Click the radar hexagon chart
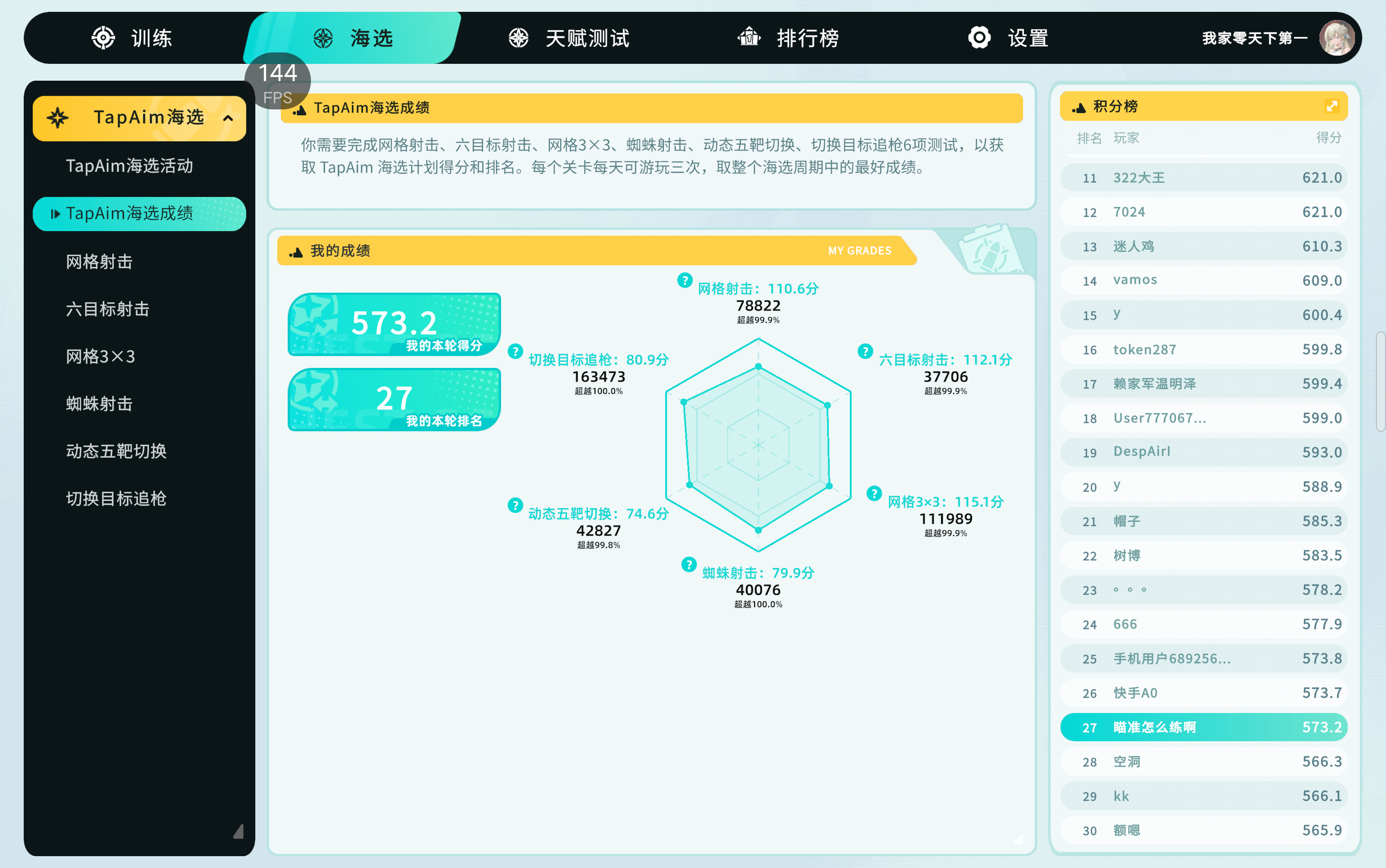 click(758, 445)
